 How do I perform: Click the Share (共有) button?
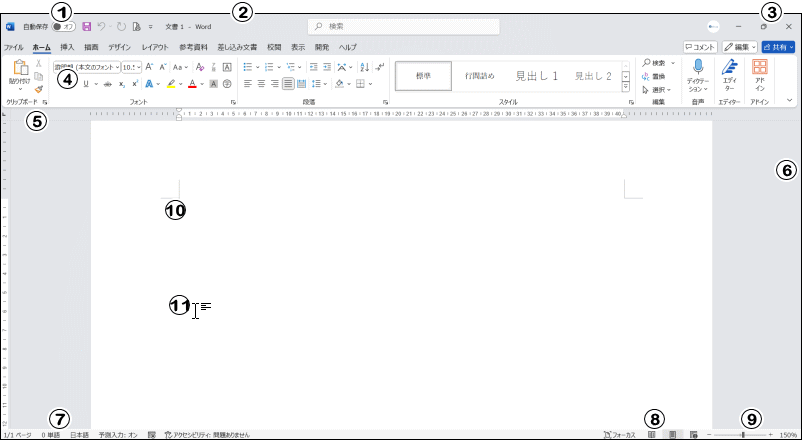click(778, 47)
